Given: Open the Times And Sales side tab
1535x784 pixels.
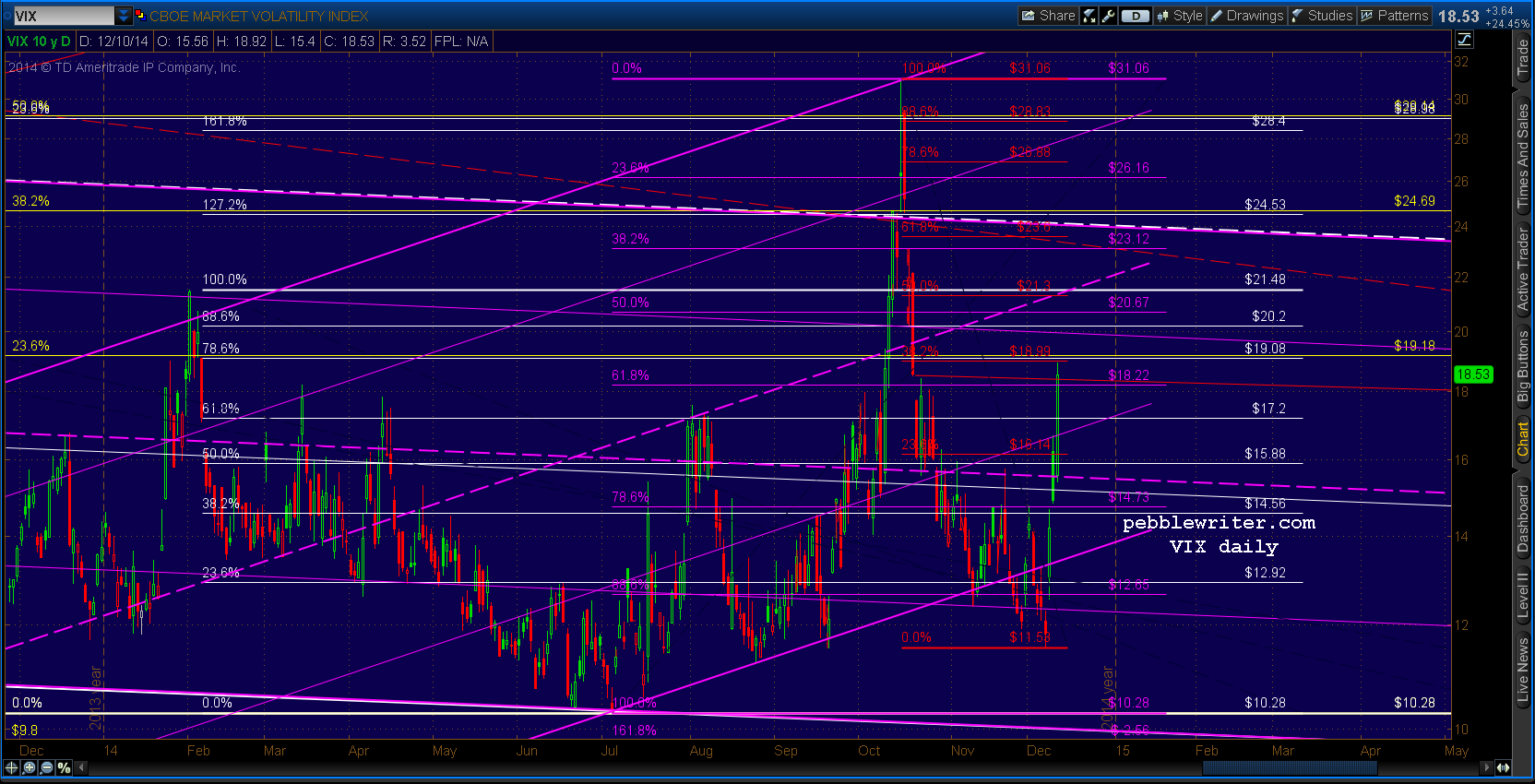Looking at the screenshot, I should [1522, 155].
